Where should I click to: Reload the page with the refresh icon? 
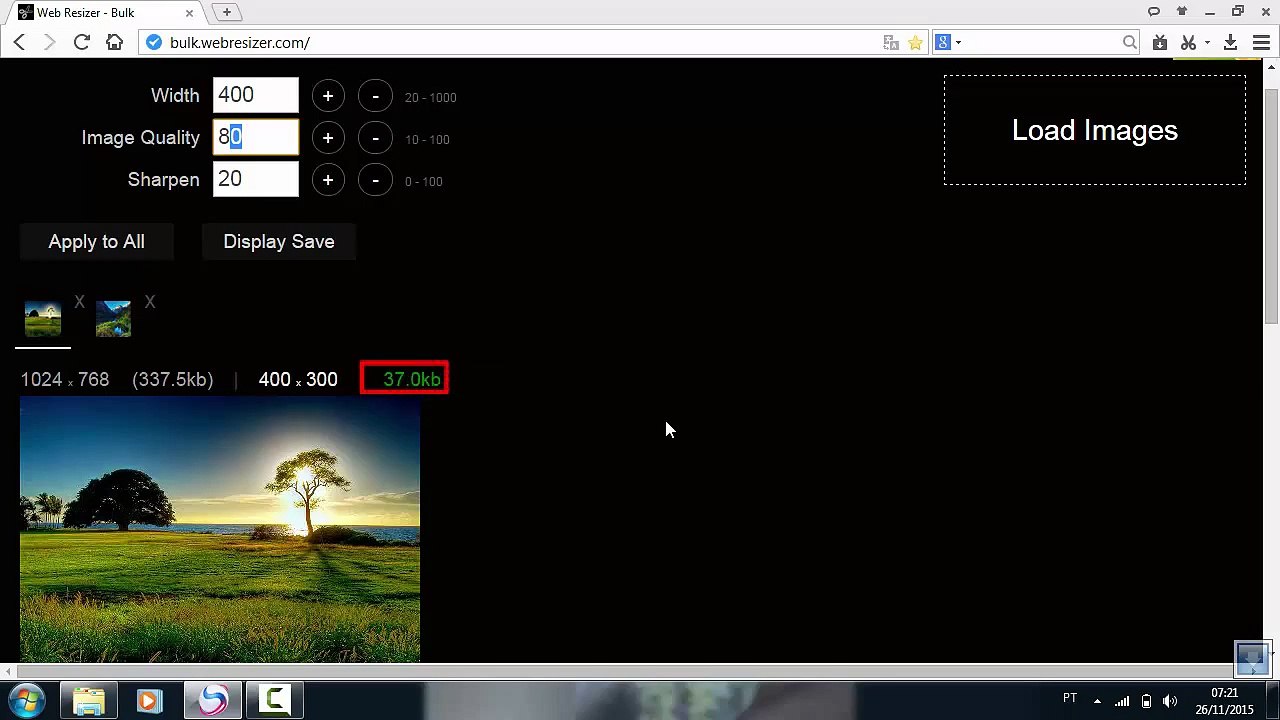(82, 42)
